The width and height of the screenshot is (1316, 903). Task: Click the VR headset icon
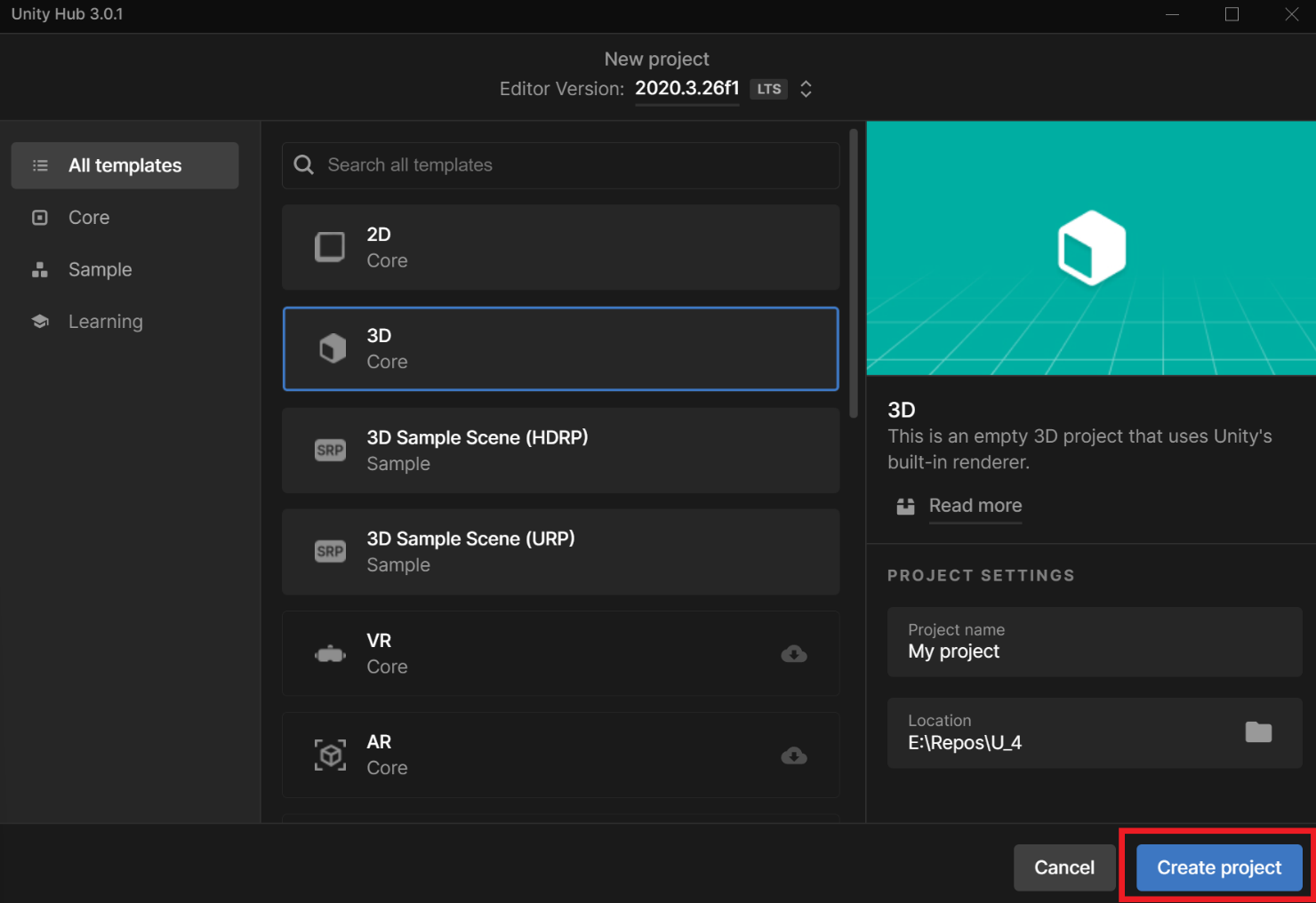click(x=330, y=654)
